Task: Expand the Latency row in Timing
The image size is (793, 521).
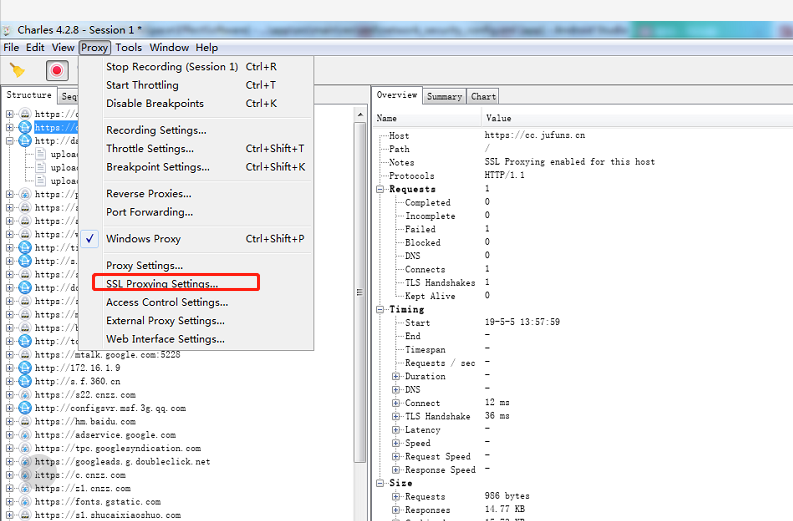Action: pos(396,429)
